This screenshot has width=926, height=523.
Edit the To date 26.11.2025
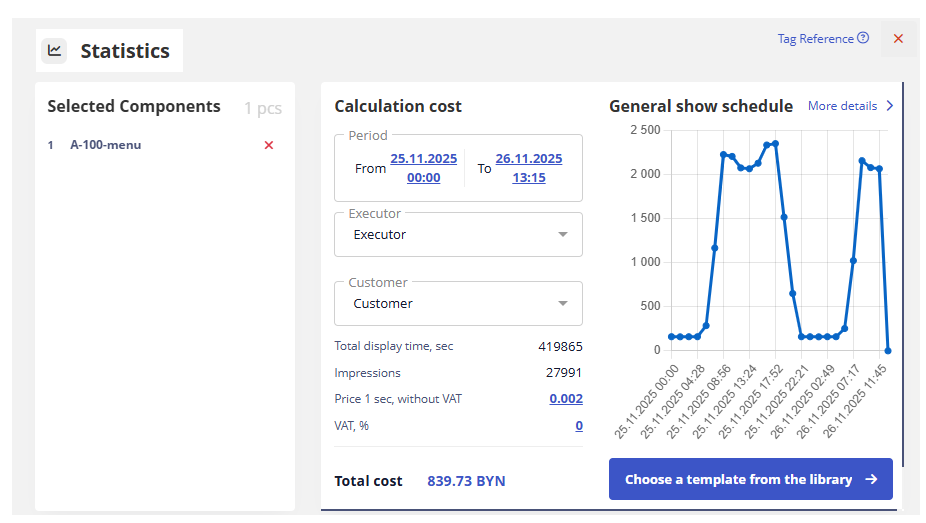point(528,159)
